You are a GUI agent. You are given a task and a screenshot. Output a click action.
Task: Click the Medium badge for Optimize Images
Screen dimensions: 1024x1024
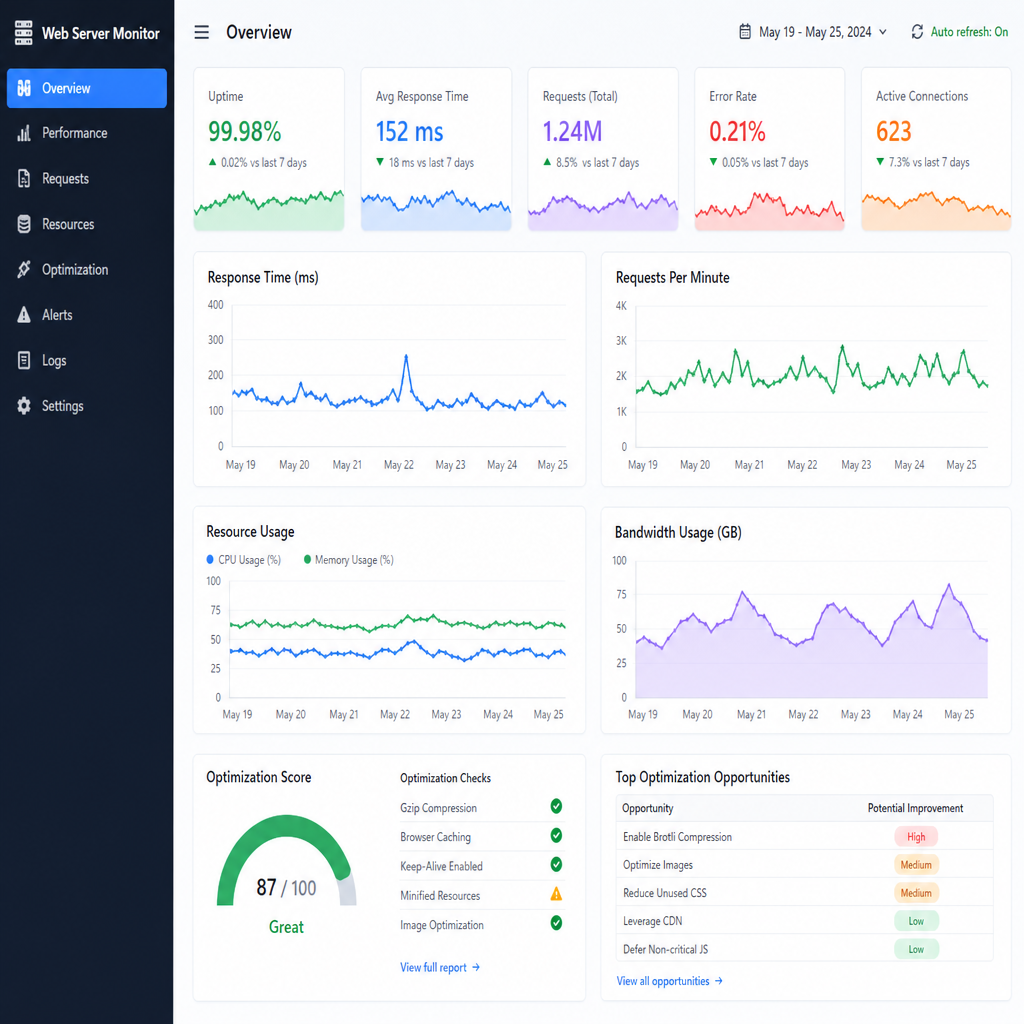click(x=916, y=865)
